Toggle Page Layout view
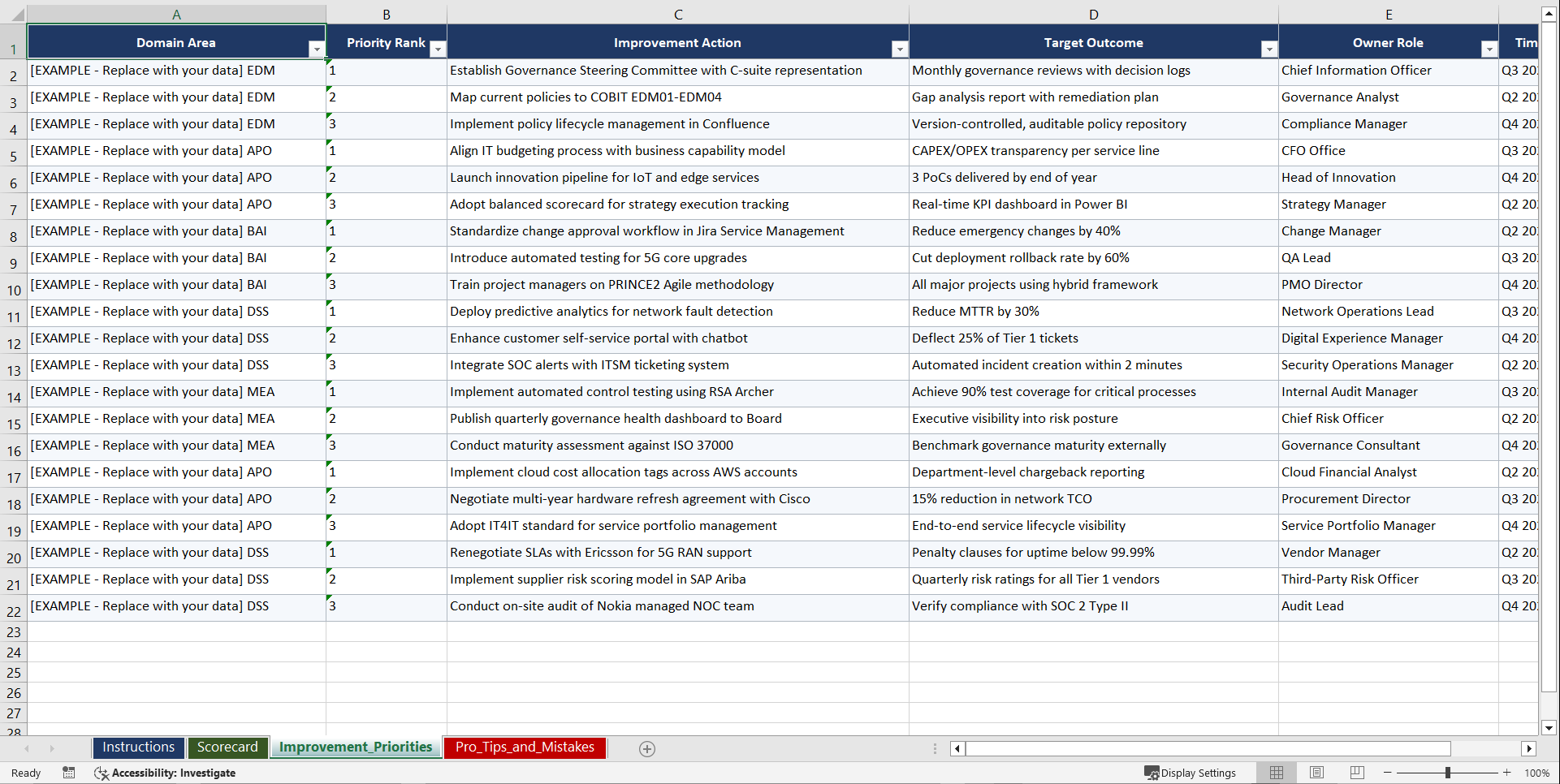The height and width of the screenshot is (784, 1560). pyautogui.click(x=1316, y=773)
